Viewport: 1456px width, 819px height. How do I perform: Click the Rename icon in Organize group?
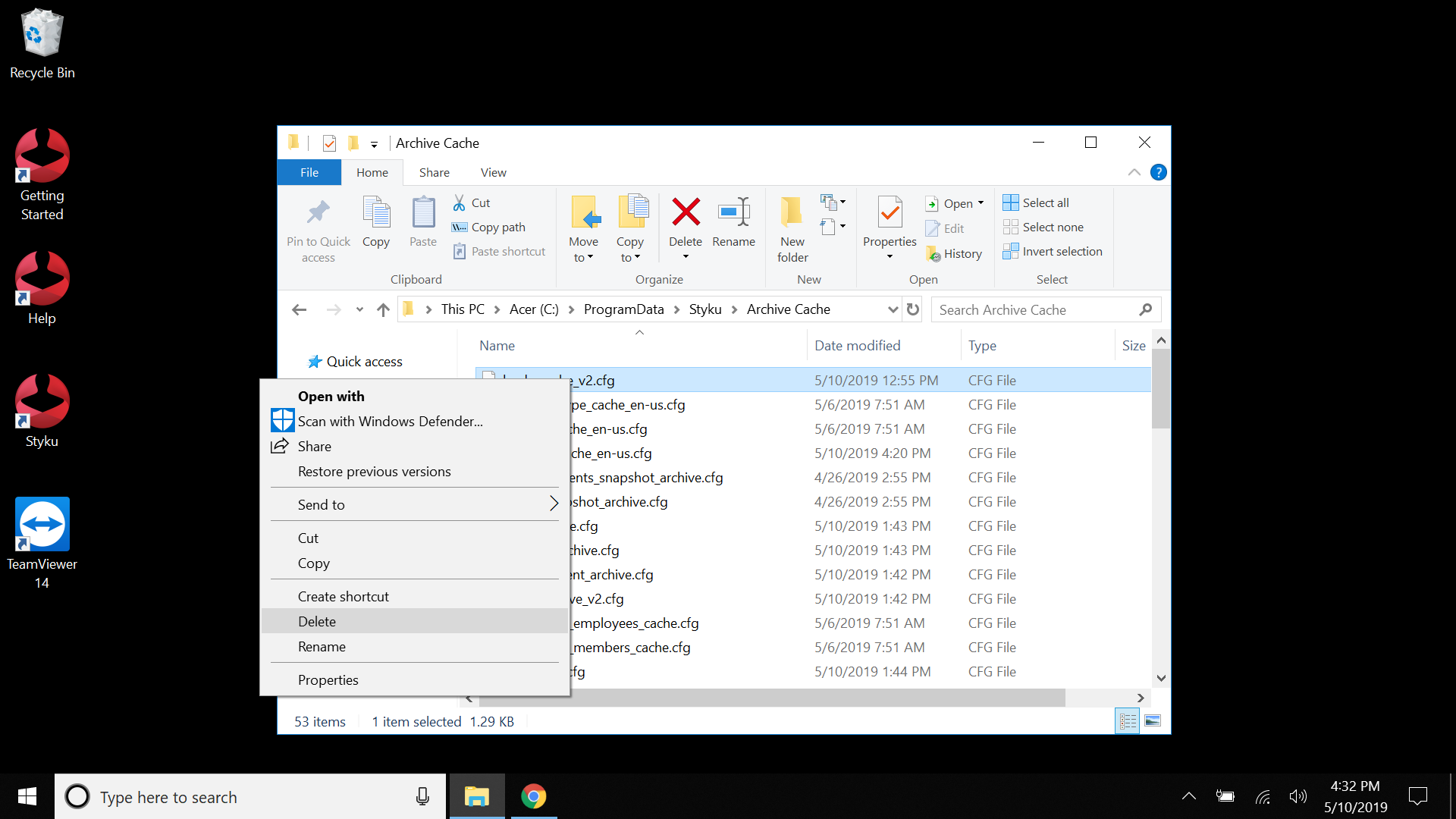coord(733,213)
